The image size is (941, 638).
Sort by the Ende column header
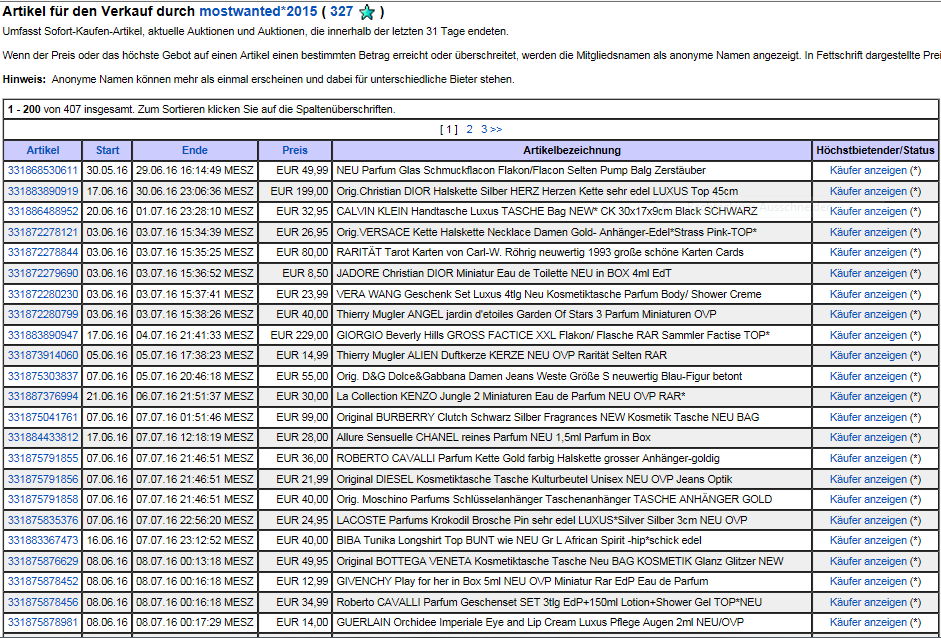click(195, 150)
